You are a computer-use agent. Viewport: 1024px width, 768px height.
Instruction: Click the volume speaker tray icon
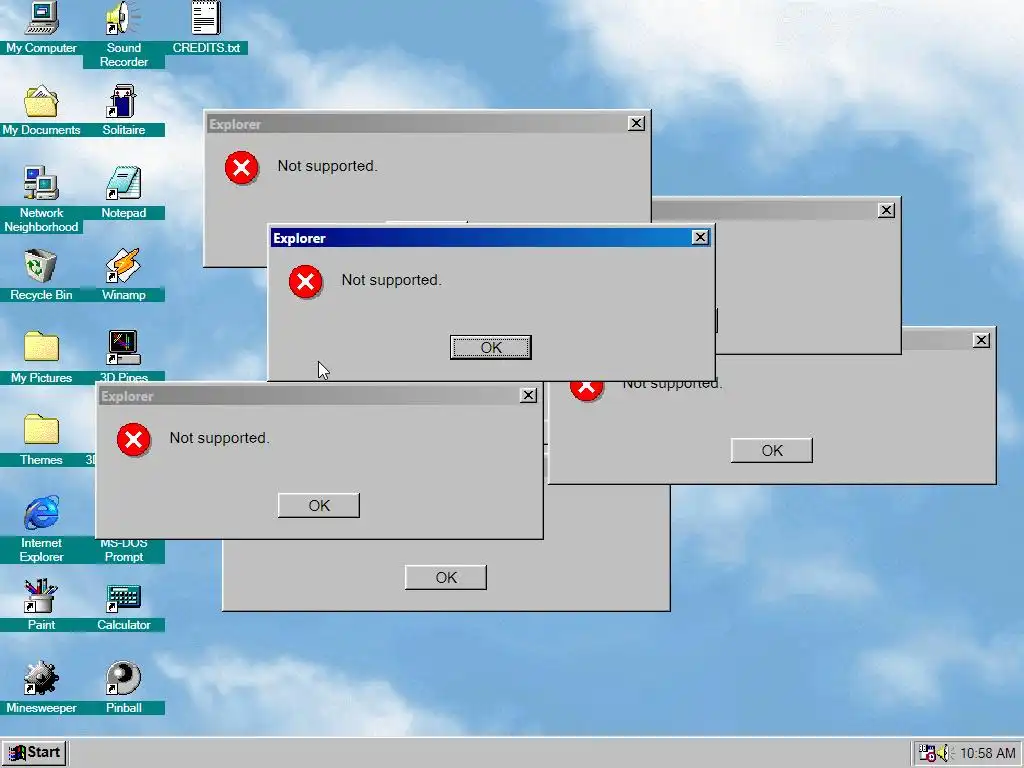tap(944, 753)
